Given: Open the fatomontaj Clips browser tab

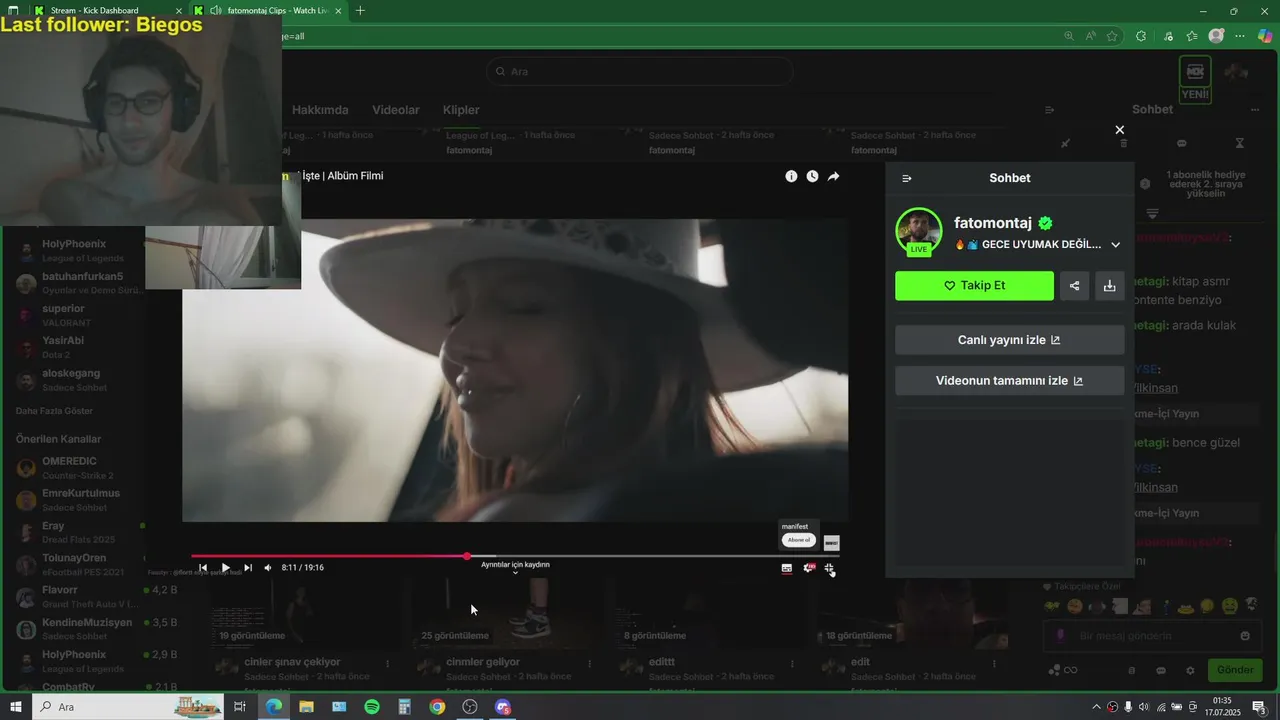Looking at the screenshot, I should (268, 11).
